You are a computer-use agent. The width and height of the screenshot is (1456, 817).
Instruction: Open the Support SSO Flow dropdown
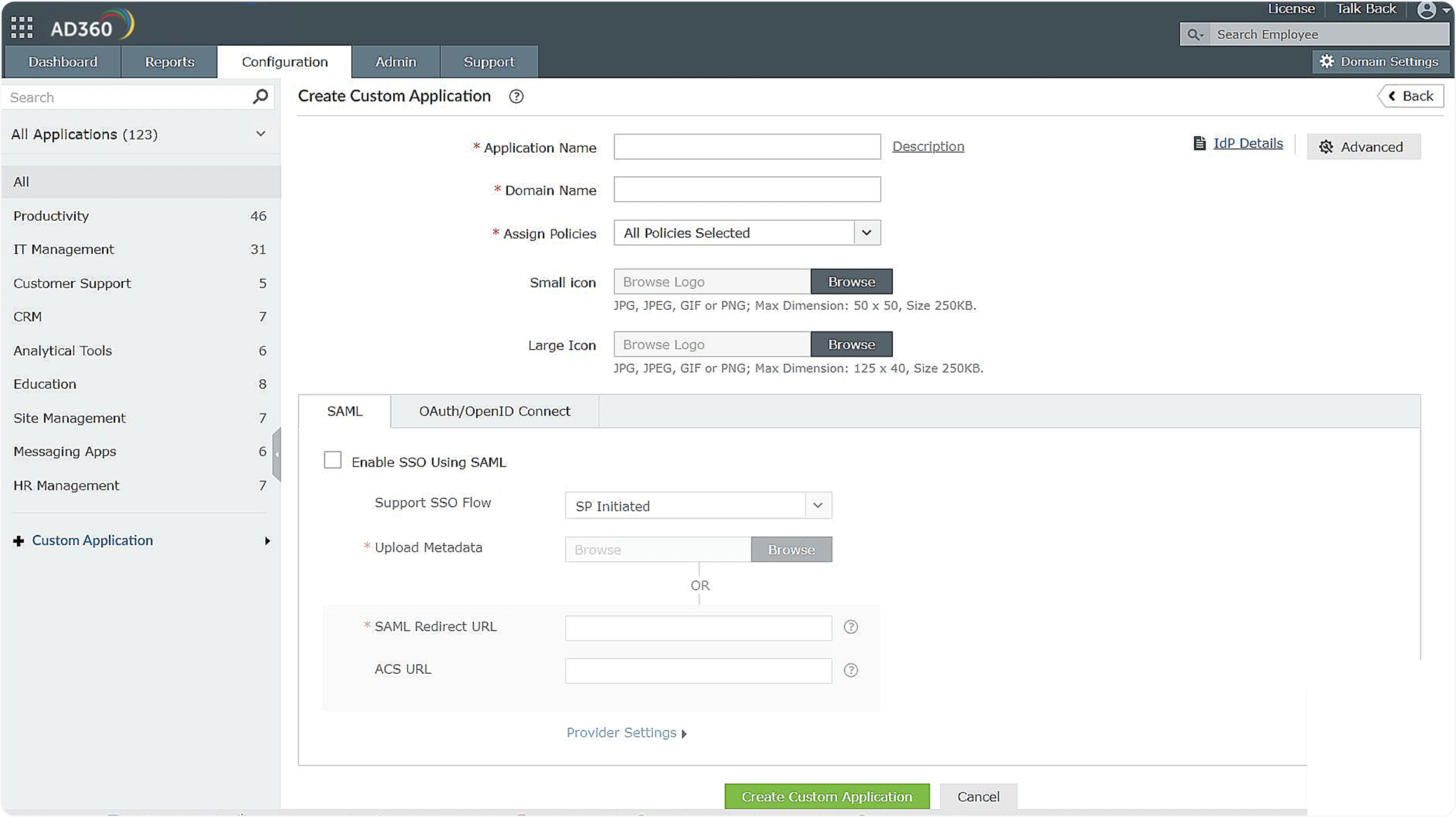click(x=818, y=506)
